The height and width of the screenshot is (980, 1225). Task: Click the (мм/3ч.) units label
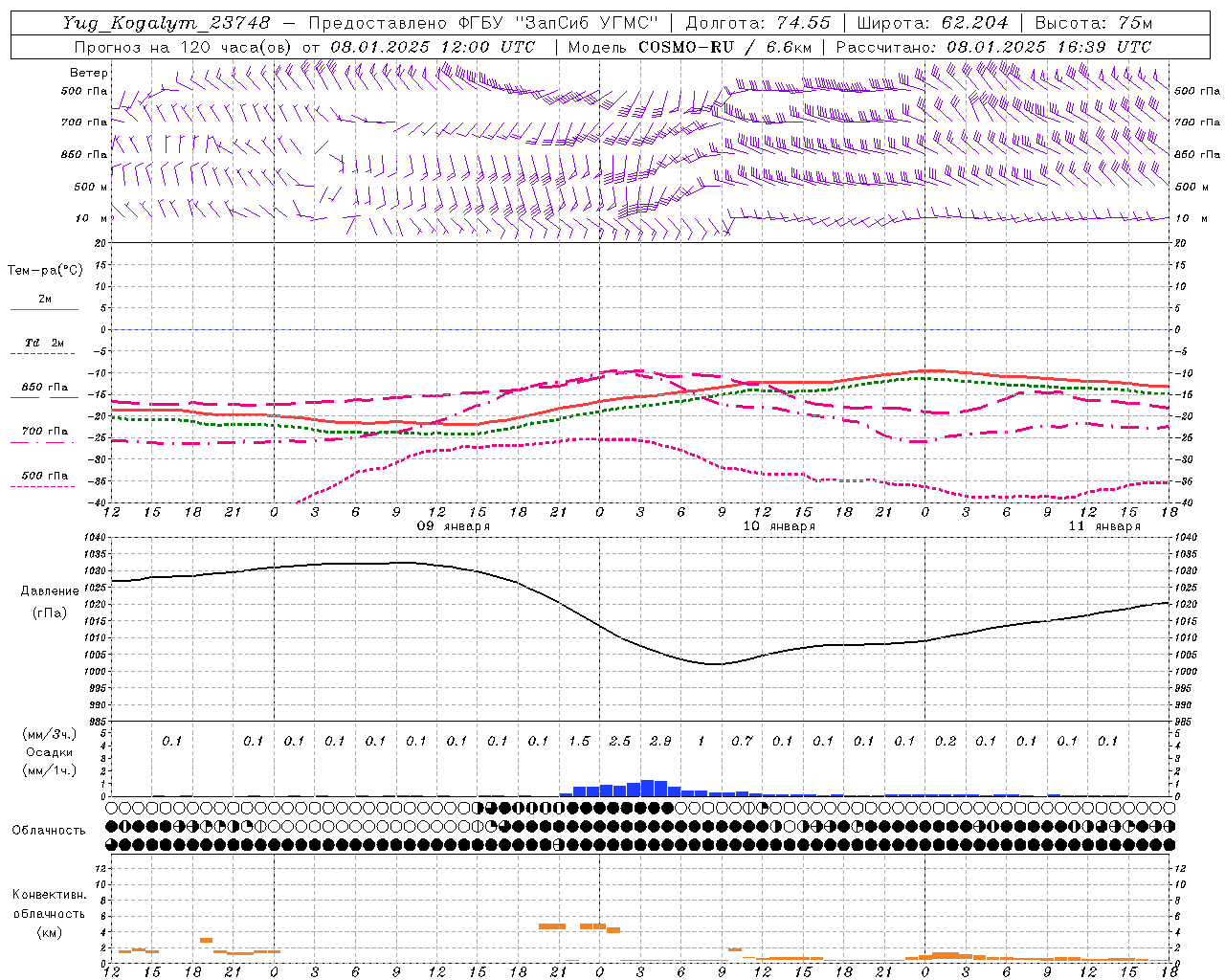pyautogui.click(x=50, y=734)
